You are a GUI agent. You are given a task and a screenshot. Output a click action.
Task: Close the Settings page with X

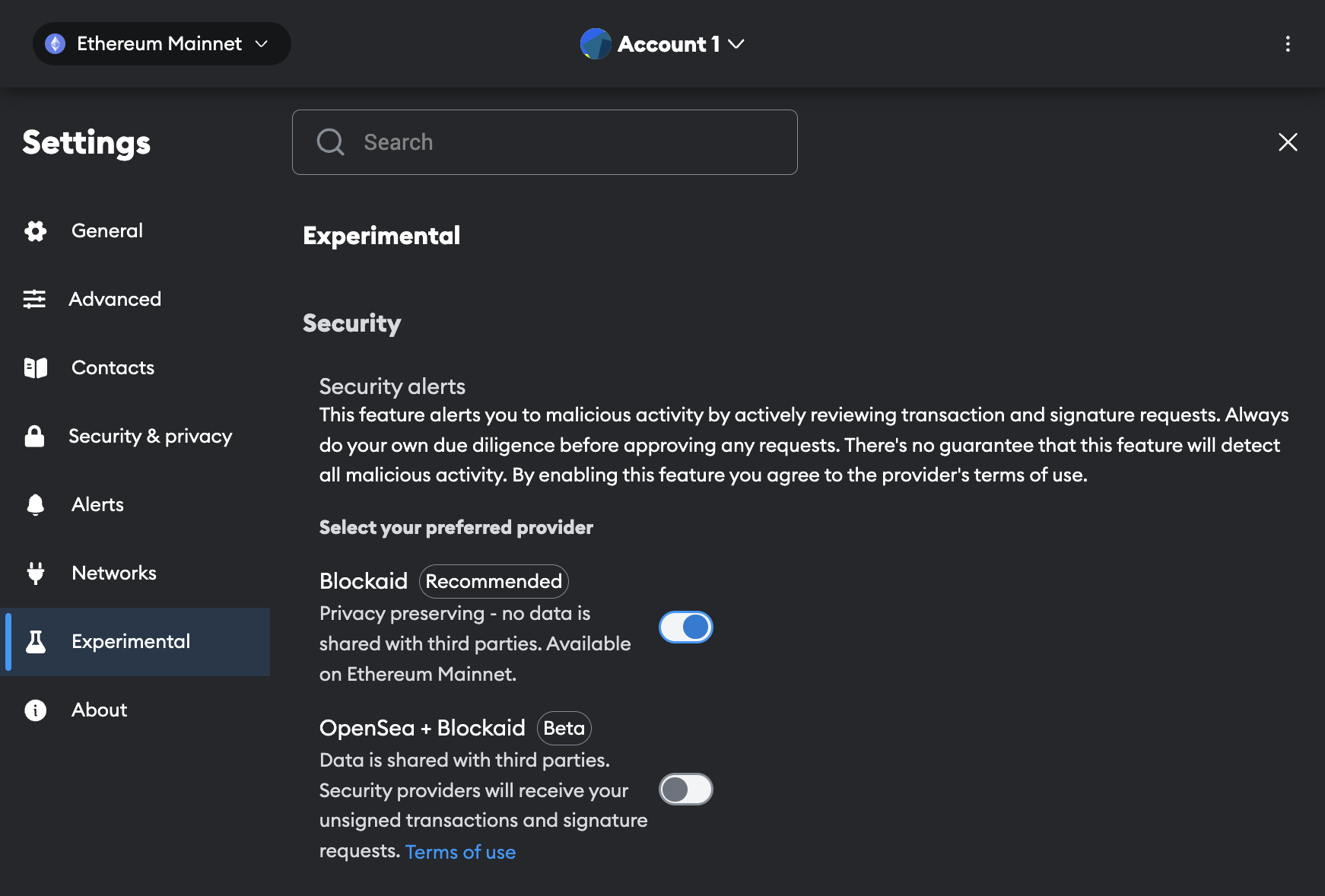1287,142
